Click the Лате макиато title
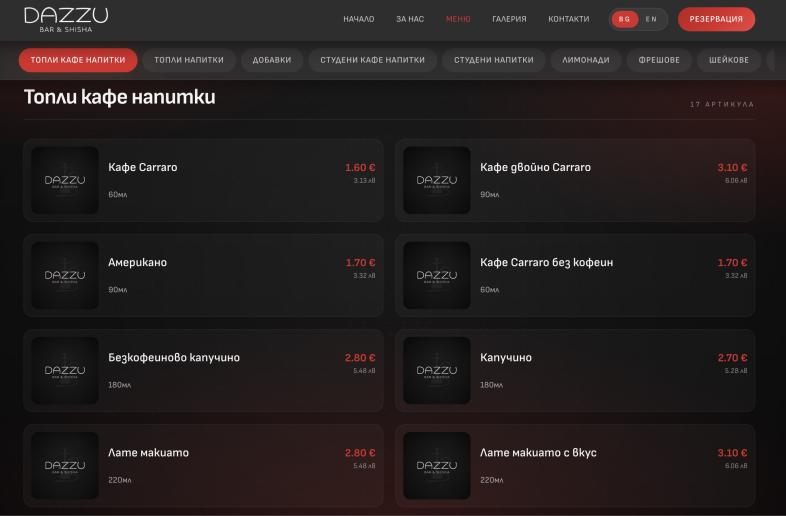Viewport: 786px width, 516px height. (x=148, y=453)
